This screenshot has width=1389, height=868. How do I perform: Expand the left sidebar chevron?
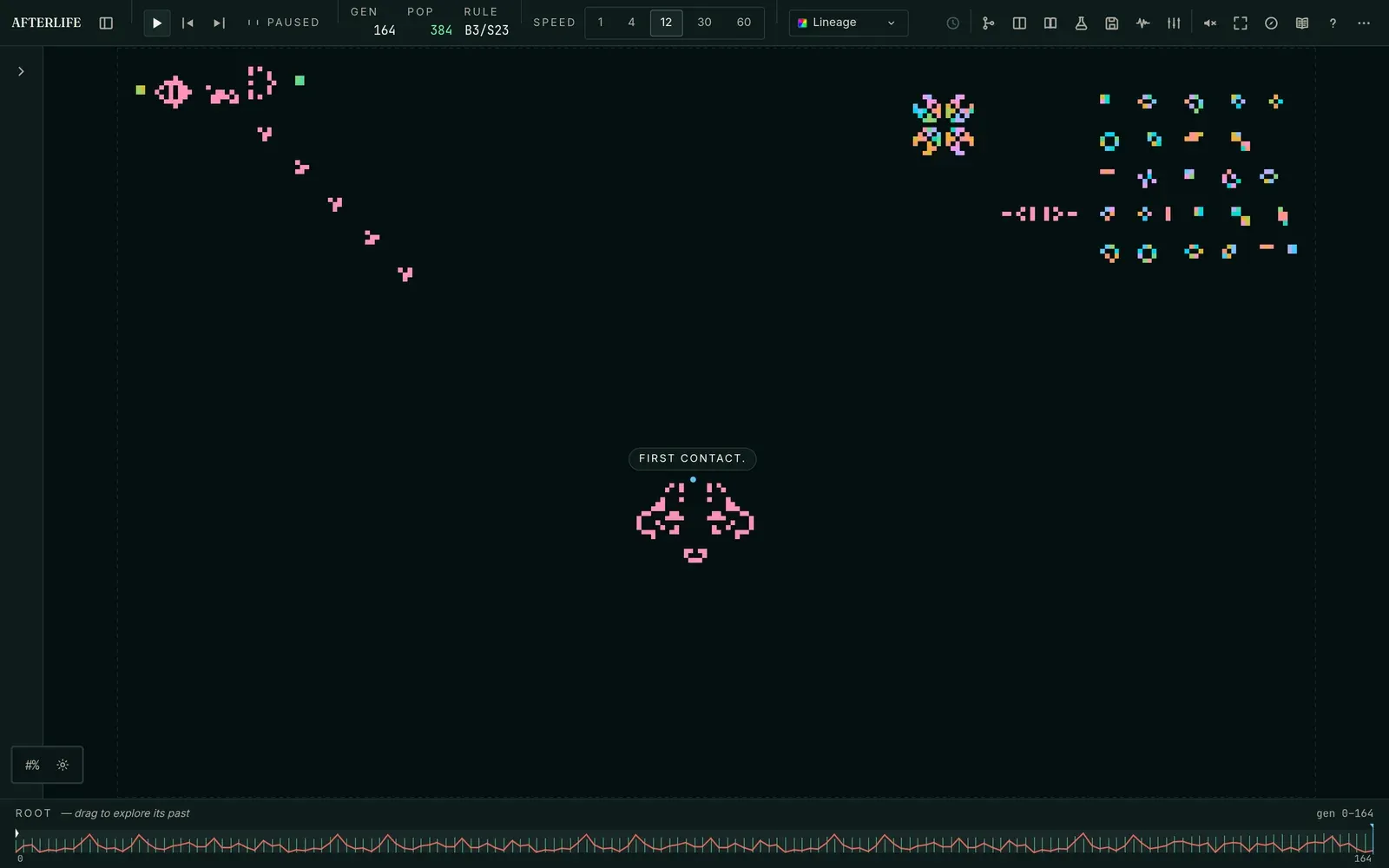(21, 71)
